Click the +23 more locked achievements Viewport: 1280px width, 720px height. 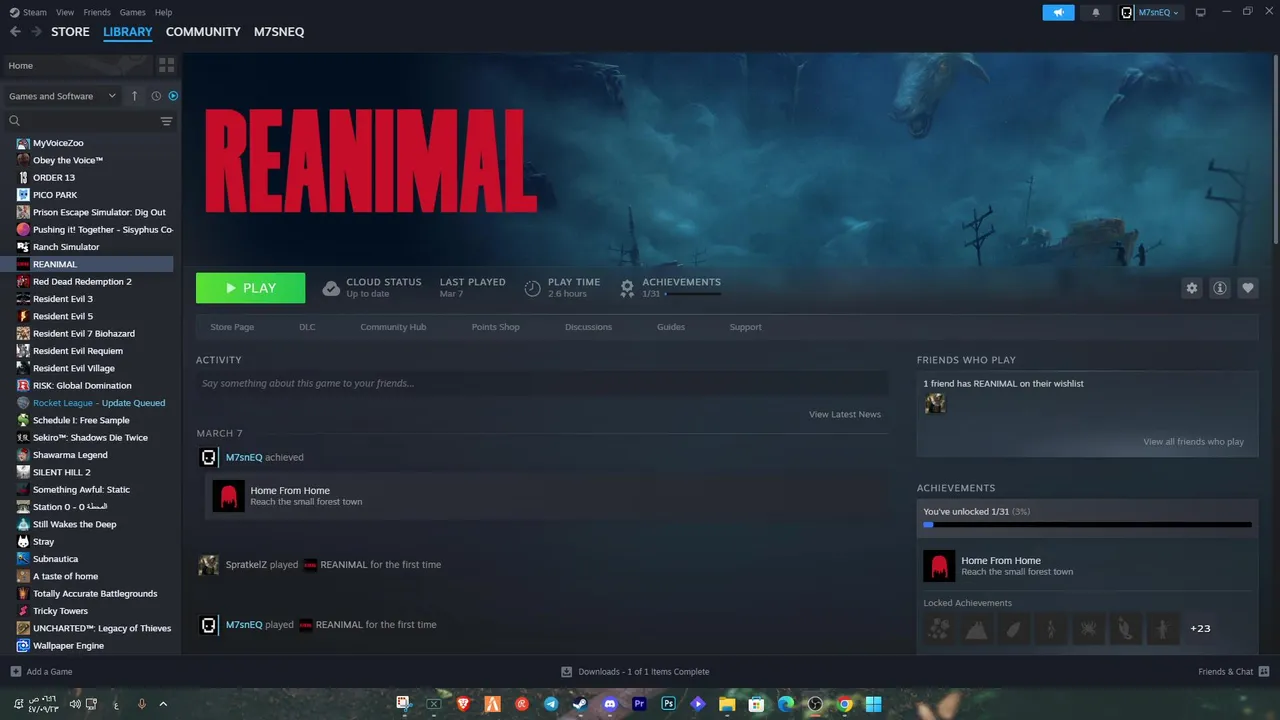pos(1200,628)
